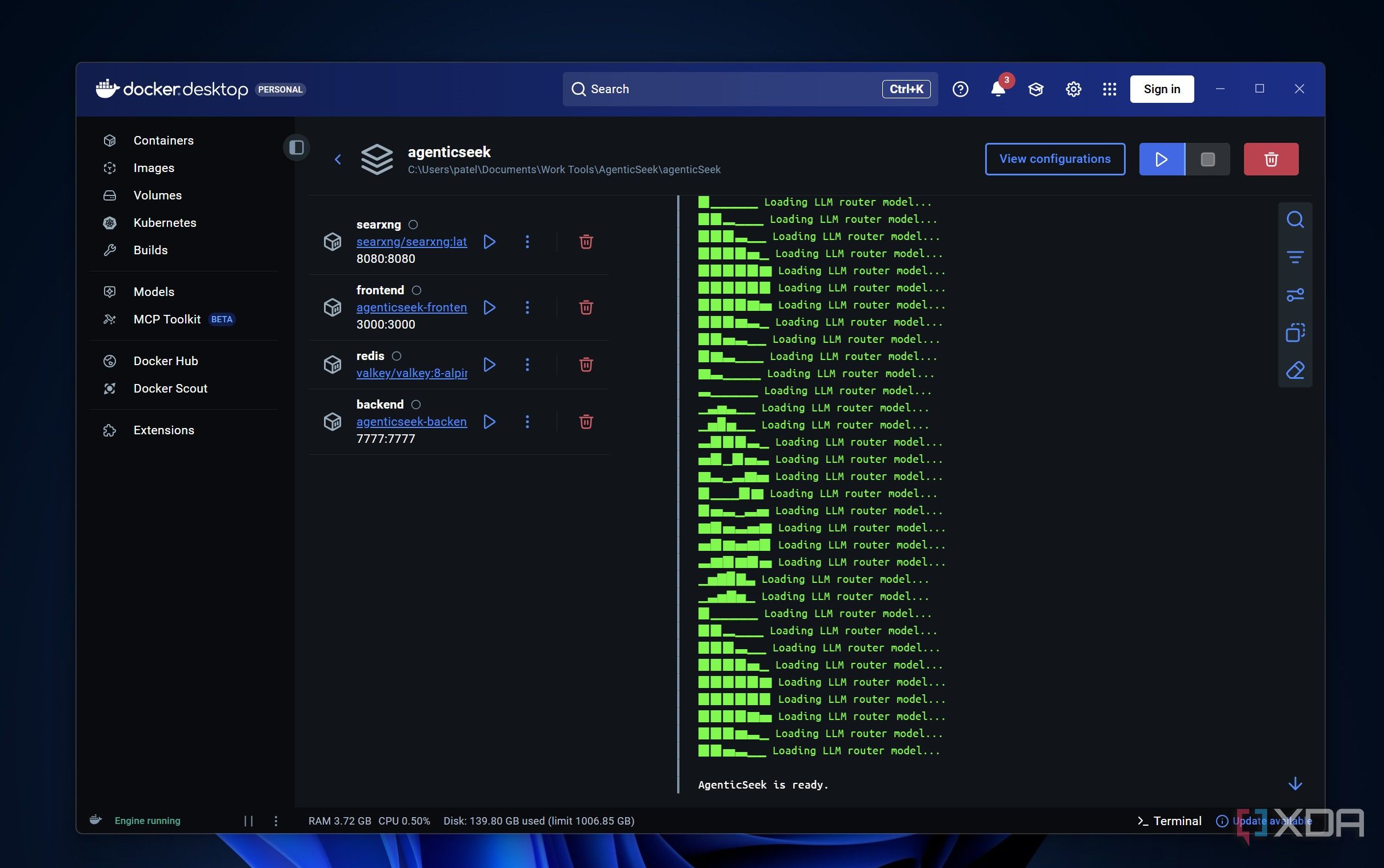Open the Images section
Viewport: 1384px width, 868px height.
(153, 167)
